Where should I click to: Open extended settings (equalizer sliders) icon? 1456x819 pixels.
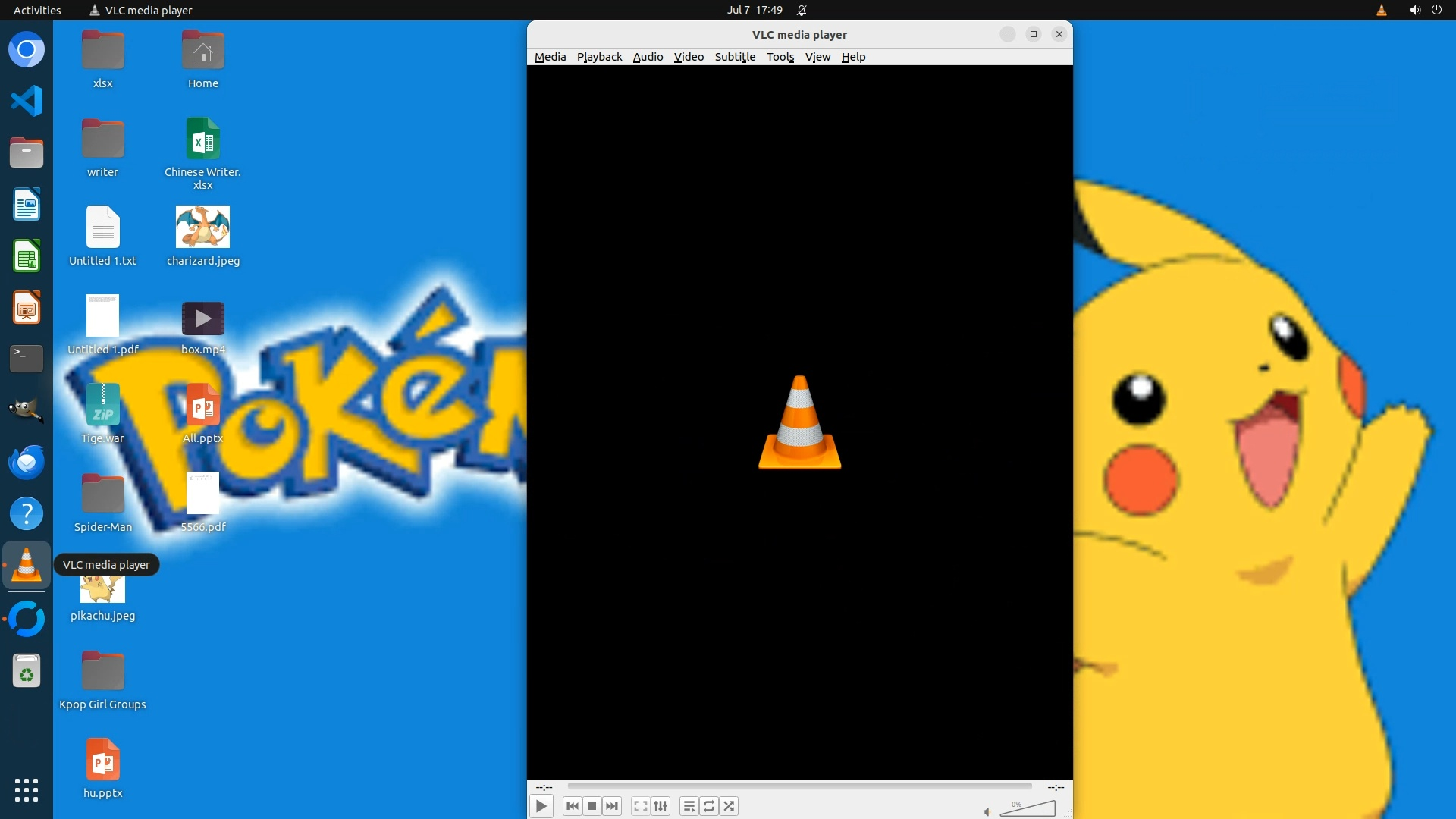(x=661, y=806)
